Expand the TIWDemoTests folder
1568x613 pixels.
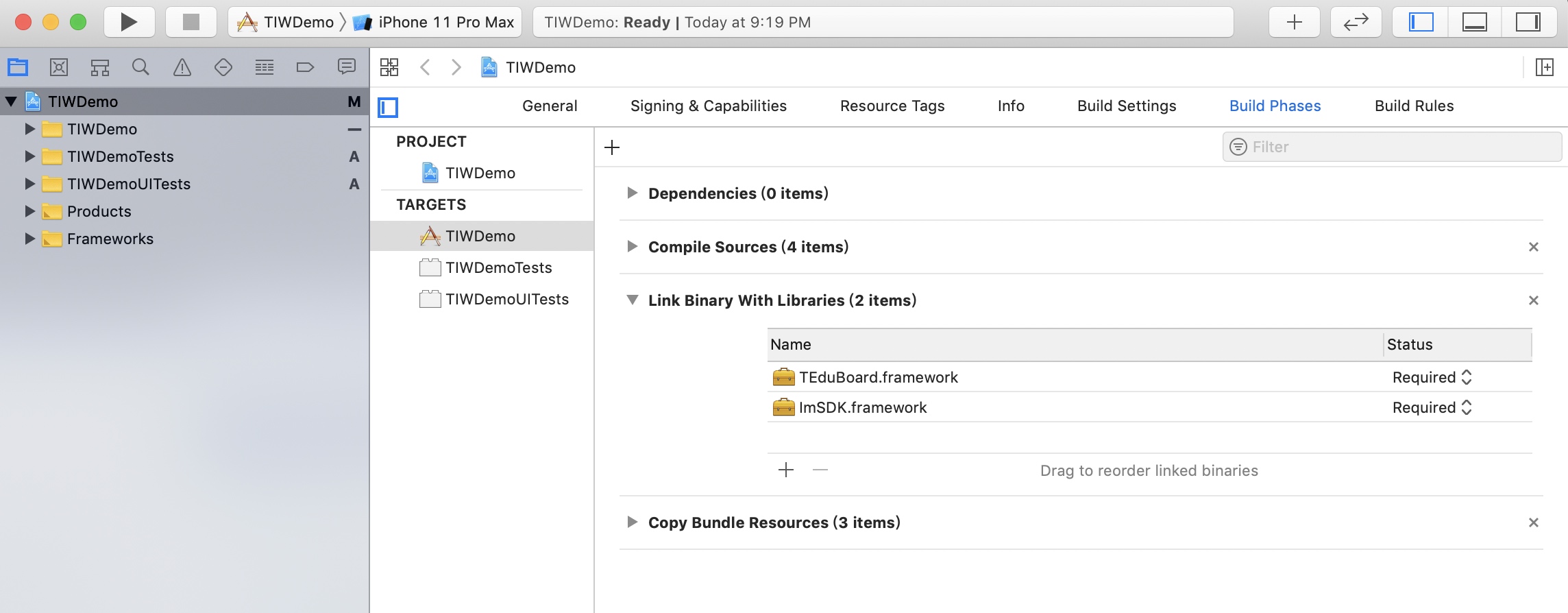(29, 156)
